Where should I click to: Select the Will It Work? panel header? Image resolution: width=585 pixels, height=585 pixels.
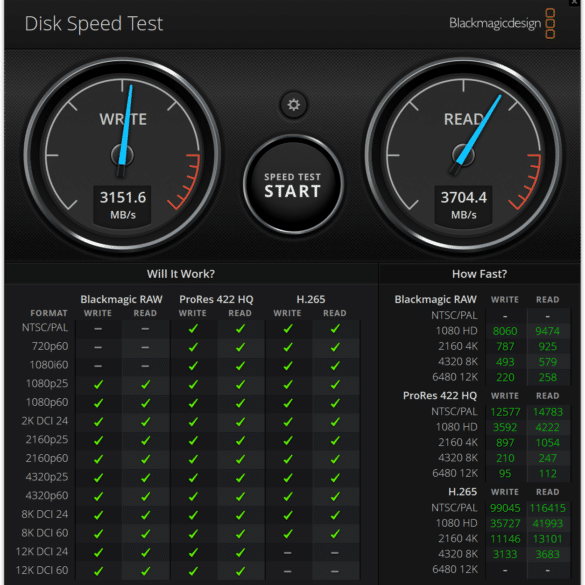pos(181,274)
